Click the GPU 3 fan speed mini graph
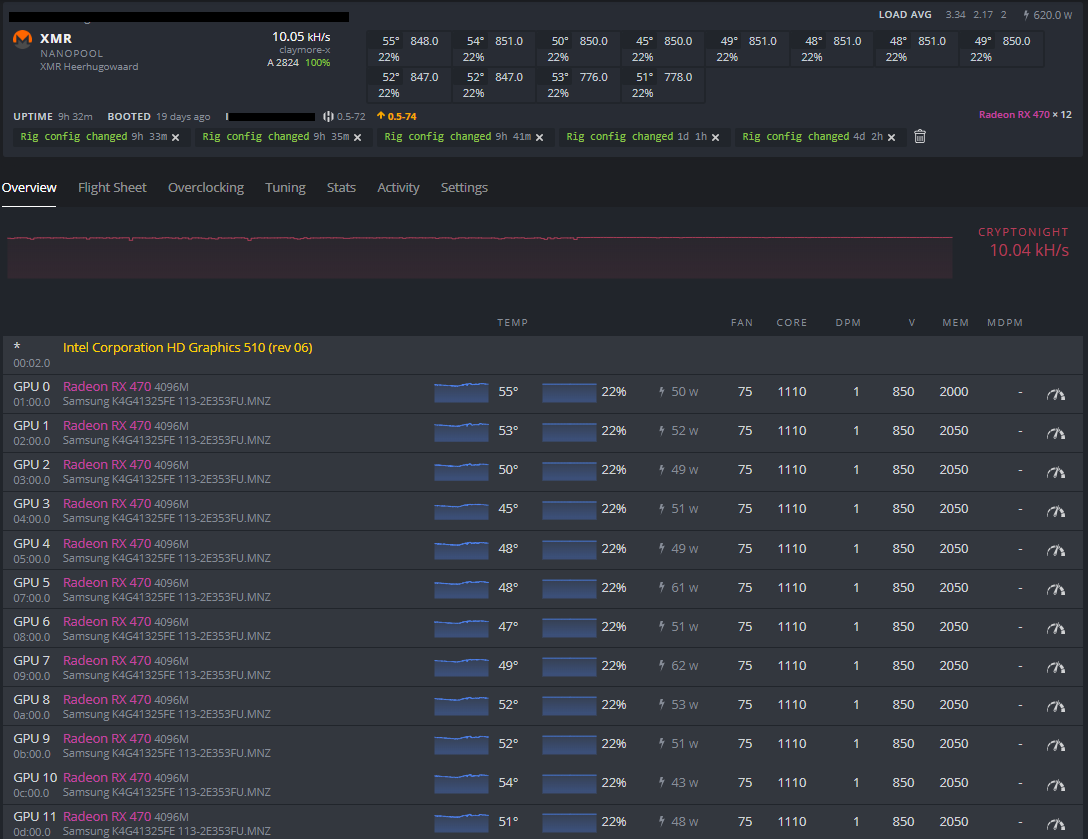 [x=569, y=509]
